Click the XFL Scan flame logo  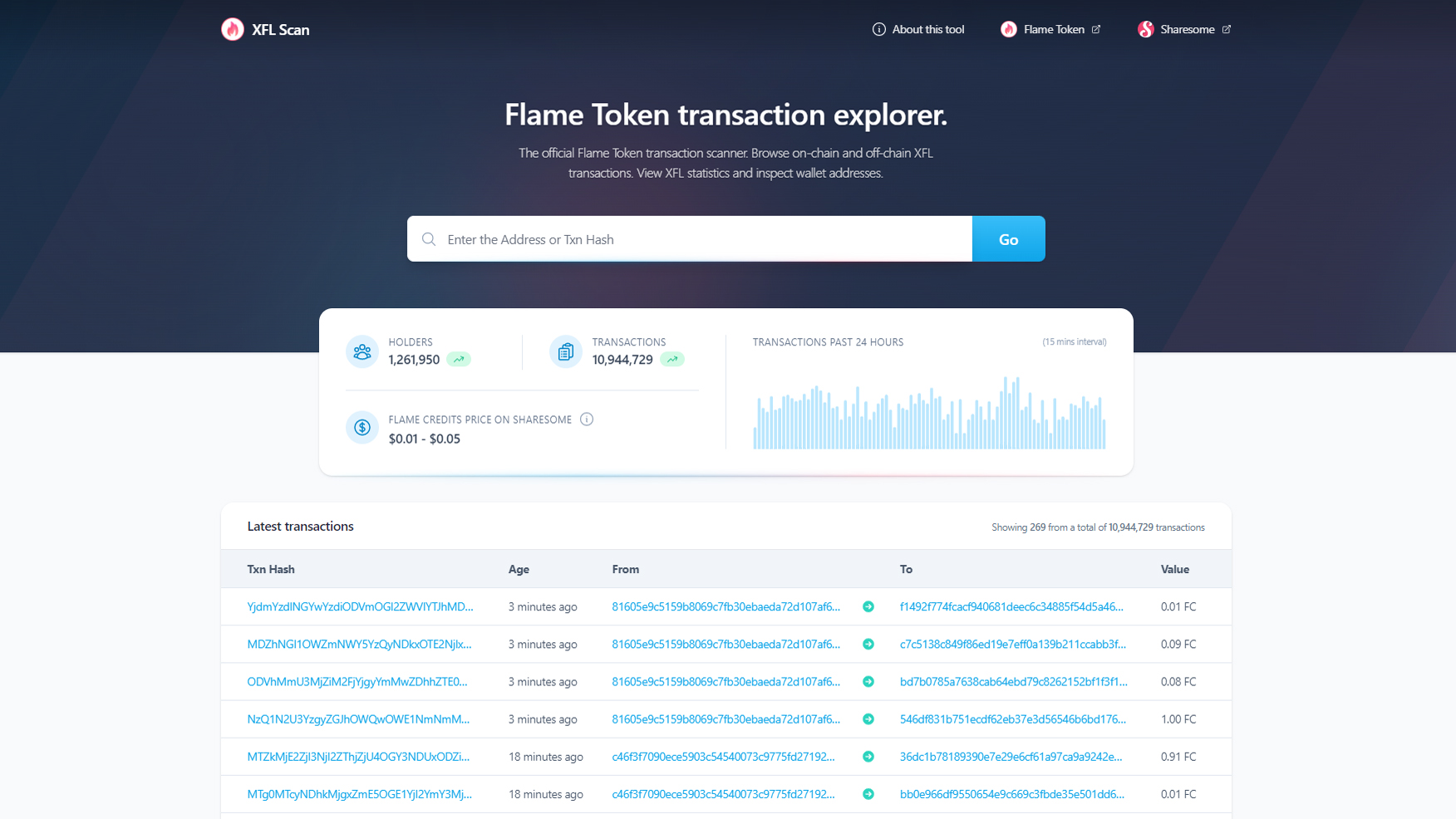click(233, 29)
